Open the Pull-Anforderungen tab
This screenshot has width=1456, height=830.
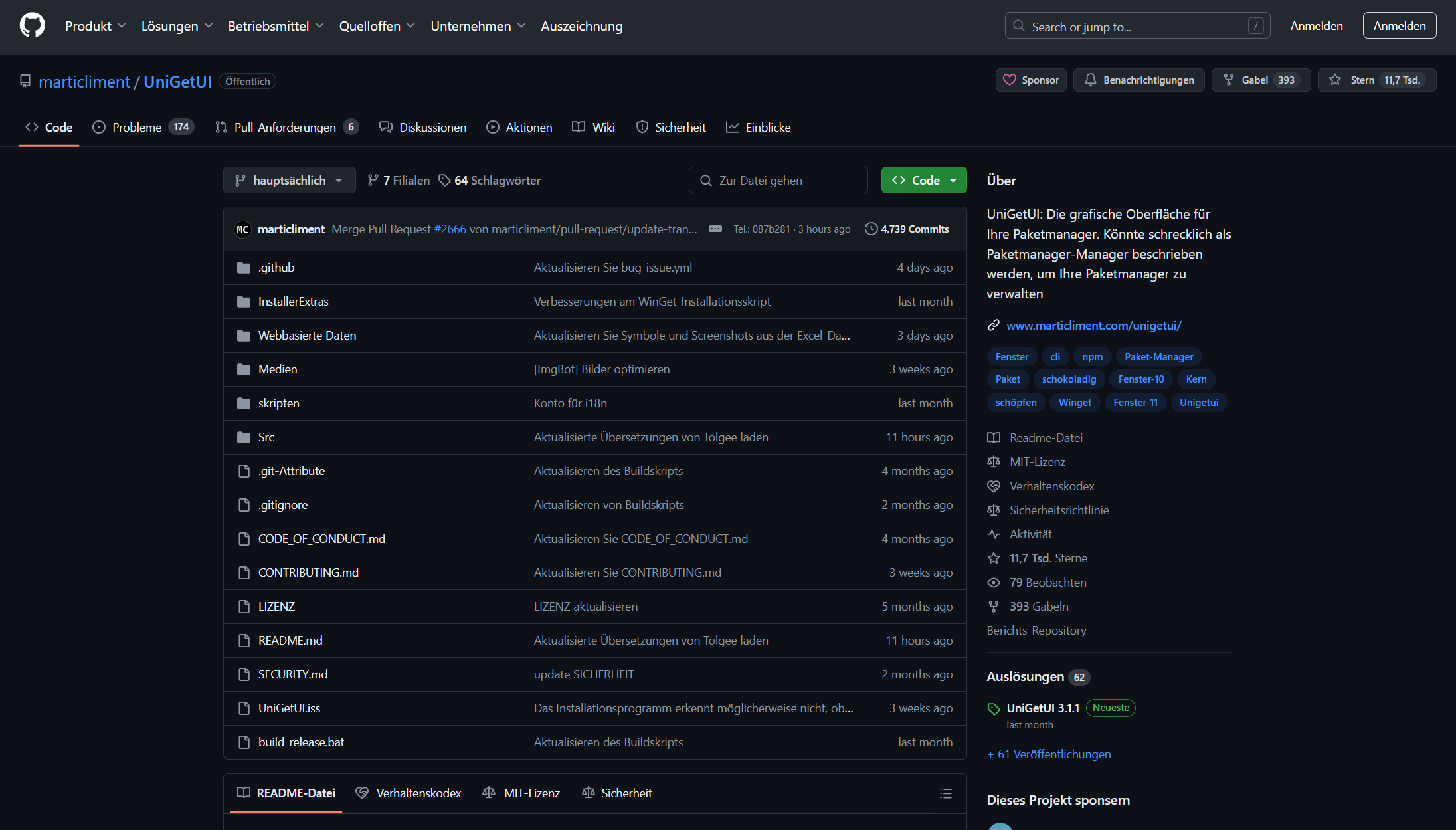tap(286, 127)
